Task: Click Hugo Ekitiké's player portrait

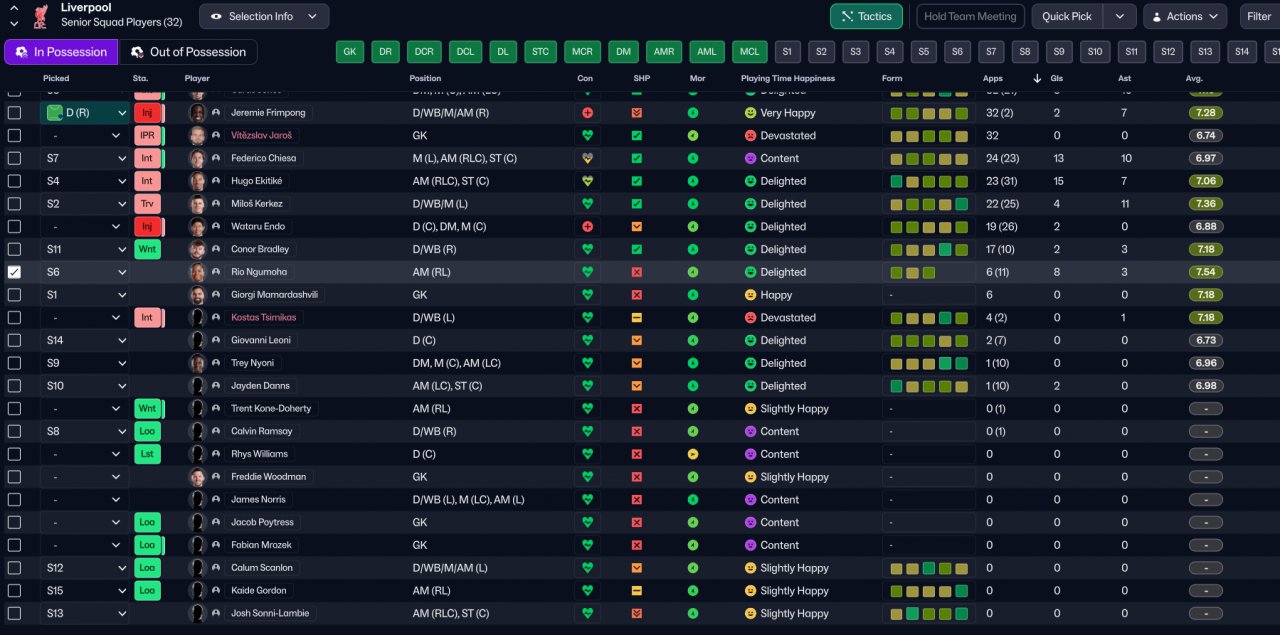Action: tap(197, 181)
